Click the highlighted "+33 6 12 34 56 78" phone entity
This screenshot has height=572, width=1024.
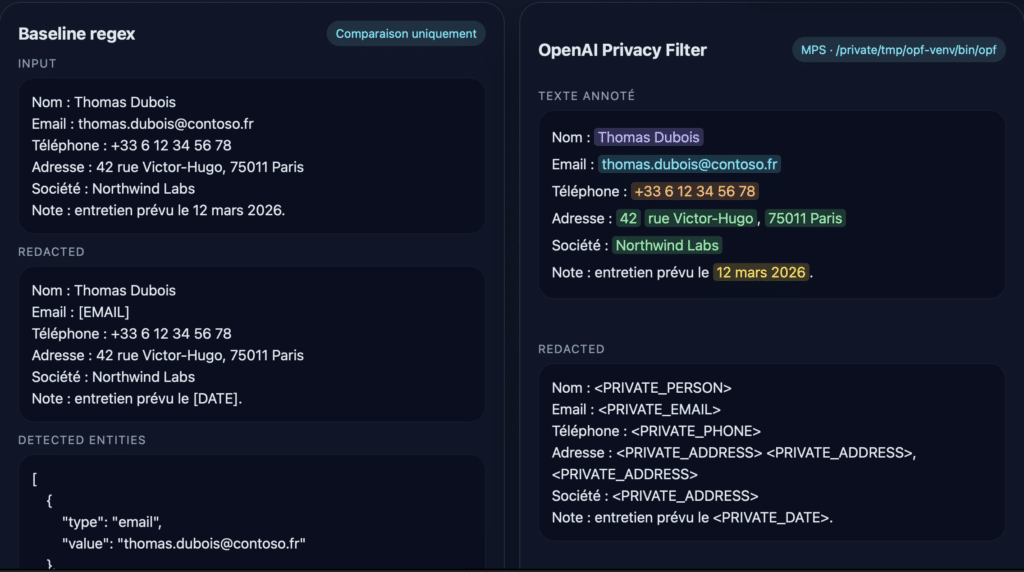[695, 191]
